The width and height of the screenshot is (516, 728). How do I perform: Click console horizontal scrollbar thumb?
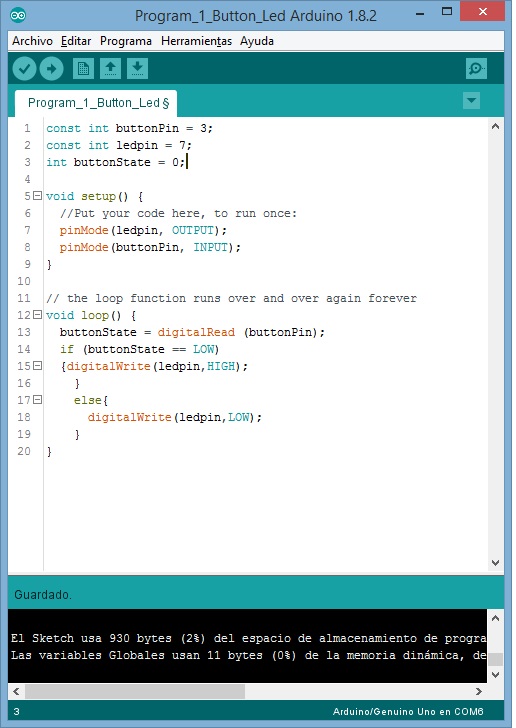coord(135,691)
